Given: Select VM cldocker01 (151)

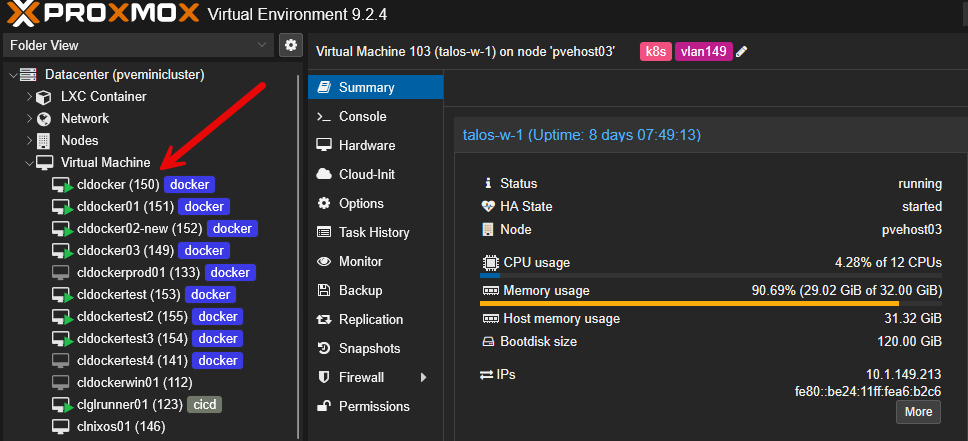Looking at the screenshot, I should (x=125, y=206).
